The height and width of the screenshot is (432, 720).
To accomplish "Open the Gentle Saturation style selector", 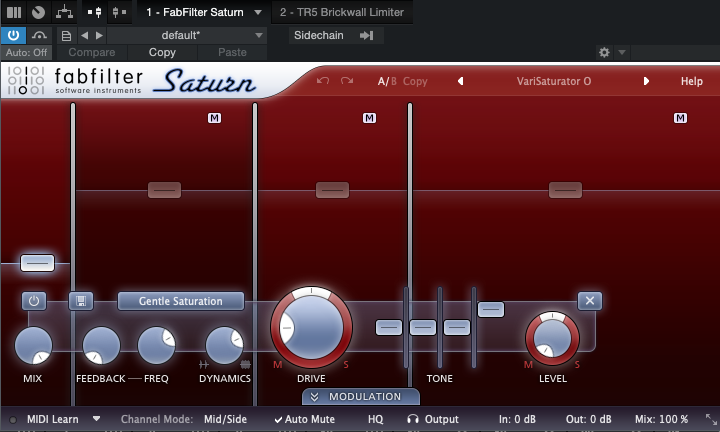I will coord(181,301).
